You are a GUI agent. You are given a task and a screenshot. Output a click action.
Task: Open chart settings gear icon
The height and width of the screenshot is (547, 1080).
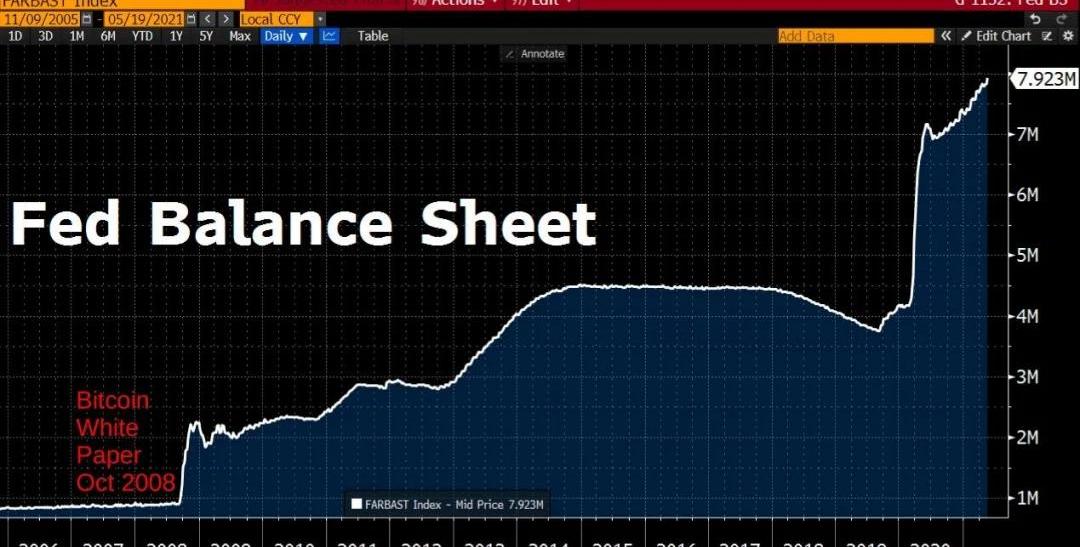[1067, 36]
